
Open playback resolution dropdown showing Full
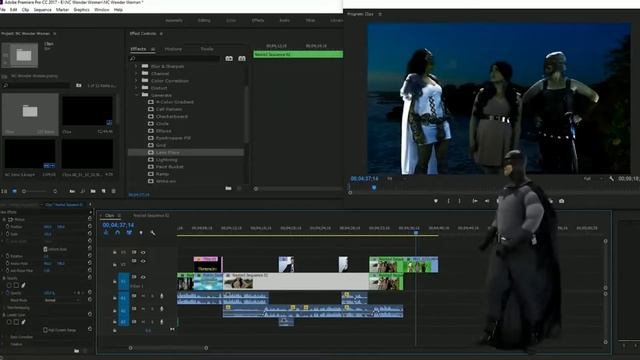(593, 179)
